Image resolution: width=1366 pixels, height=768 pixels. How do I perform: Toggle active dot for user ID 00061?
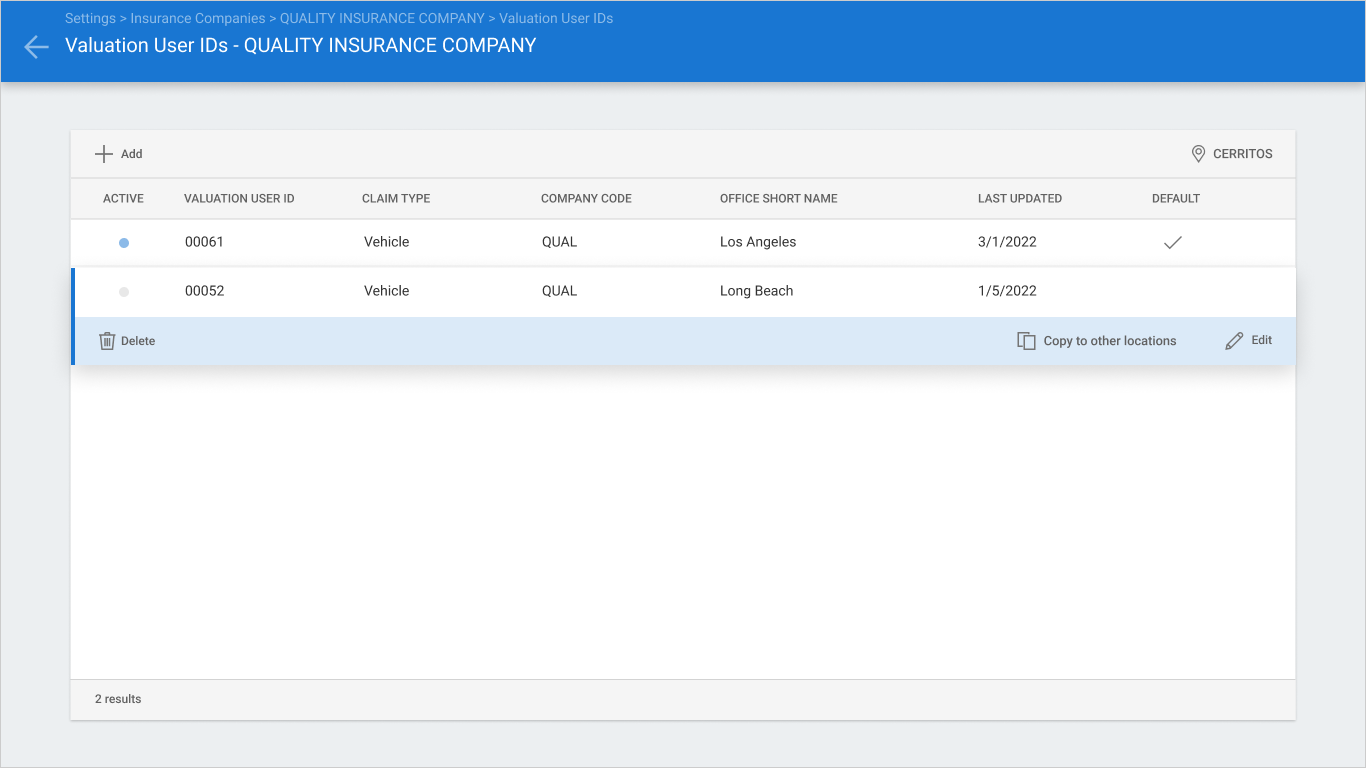(x=124, y=243)
